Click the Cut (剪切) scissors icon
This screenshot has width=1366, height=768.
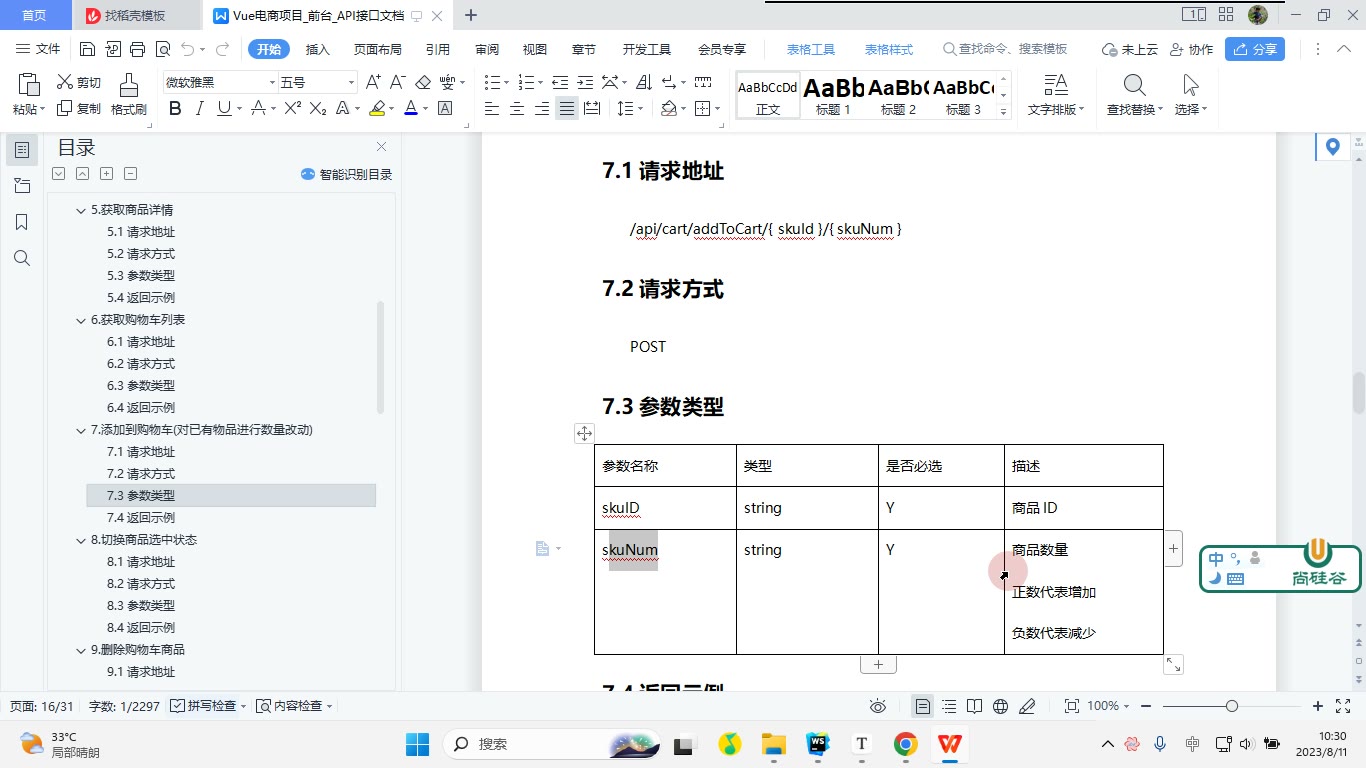pyautogui.click(x=64, y=82)
